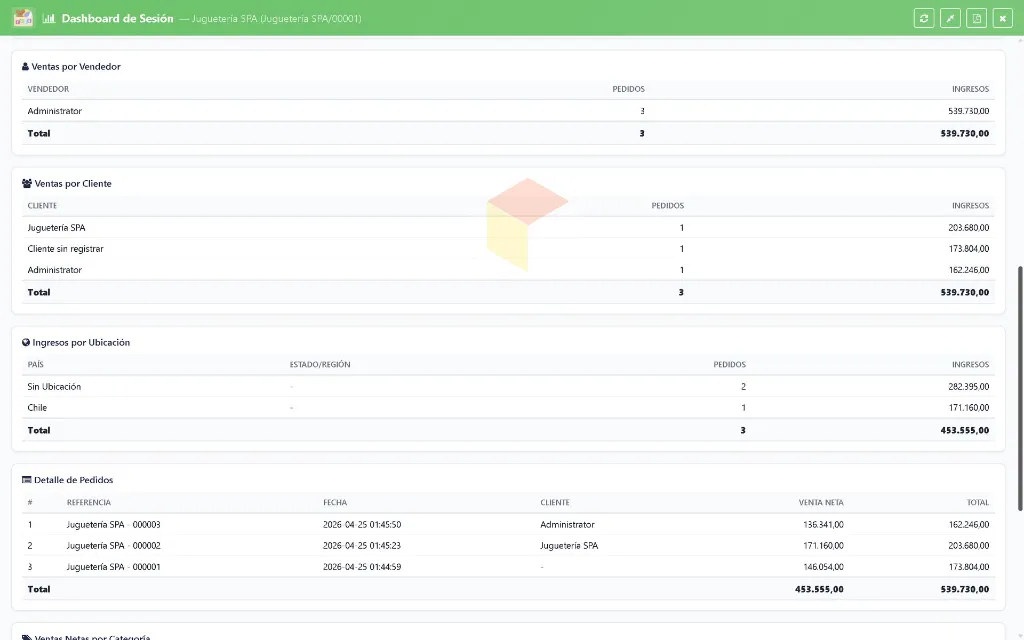Select the Dashboard de Sesión title text
This screenshot has width=1024, height=640.
tap(118, 18)
